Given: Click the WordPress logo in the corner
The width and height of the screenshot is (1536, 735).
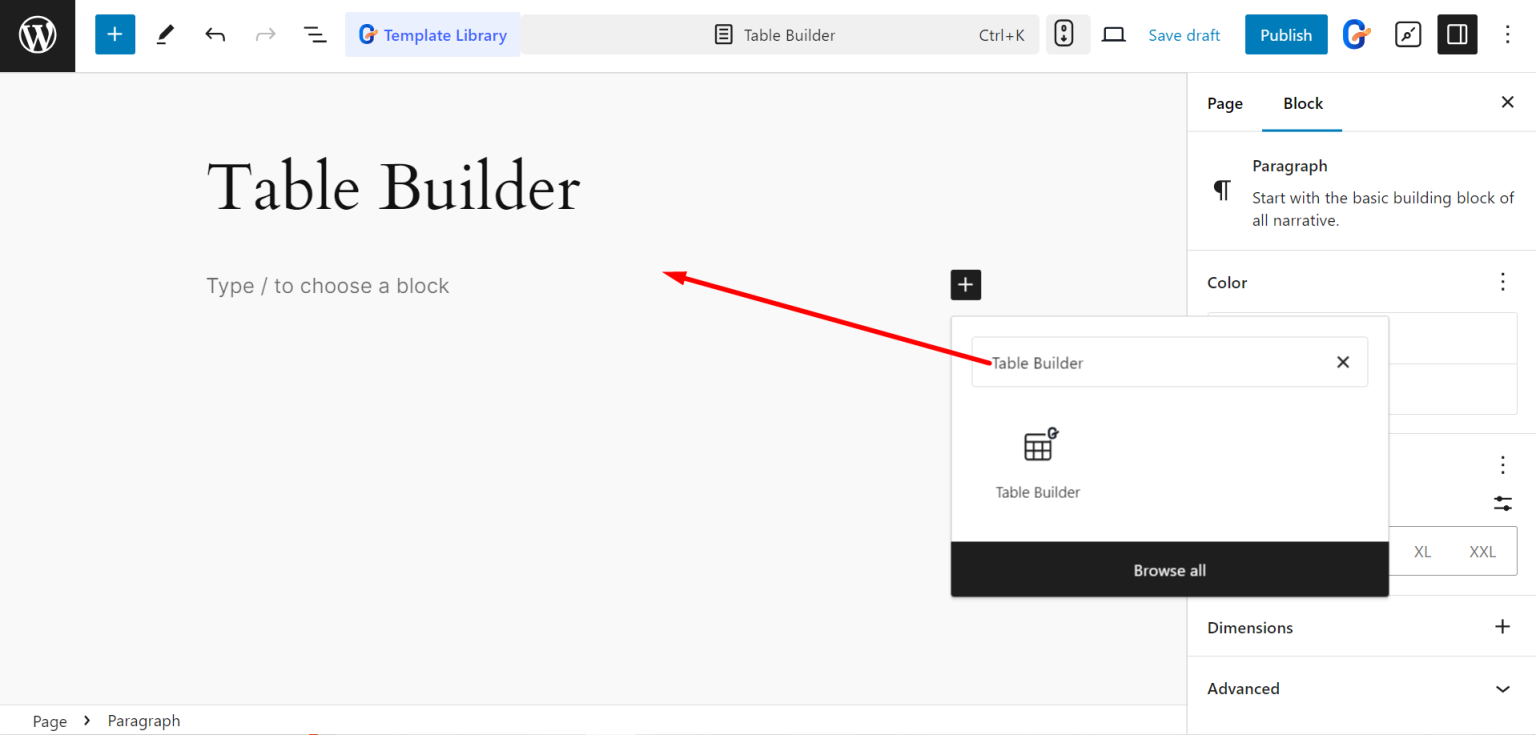Looking at the screenshot, I should [37, 33].
